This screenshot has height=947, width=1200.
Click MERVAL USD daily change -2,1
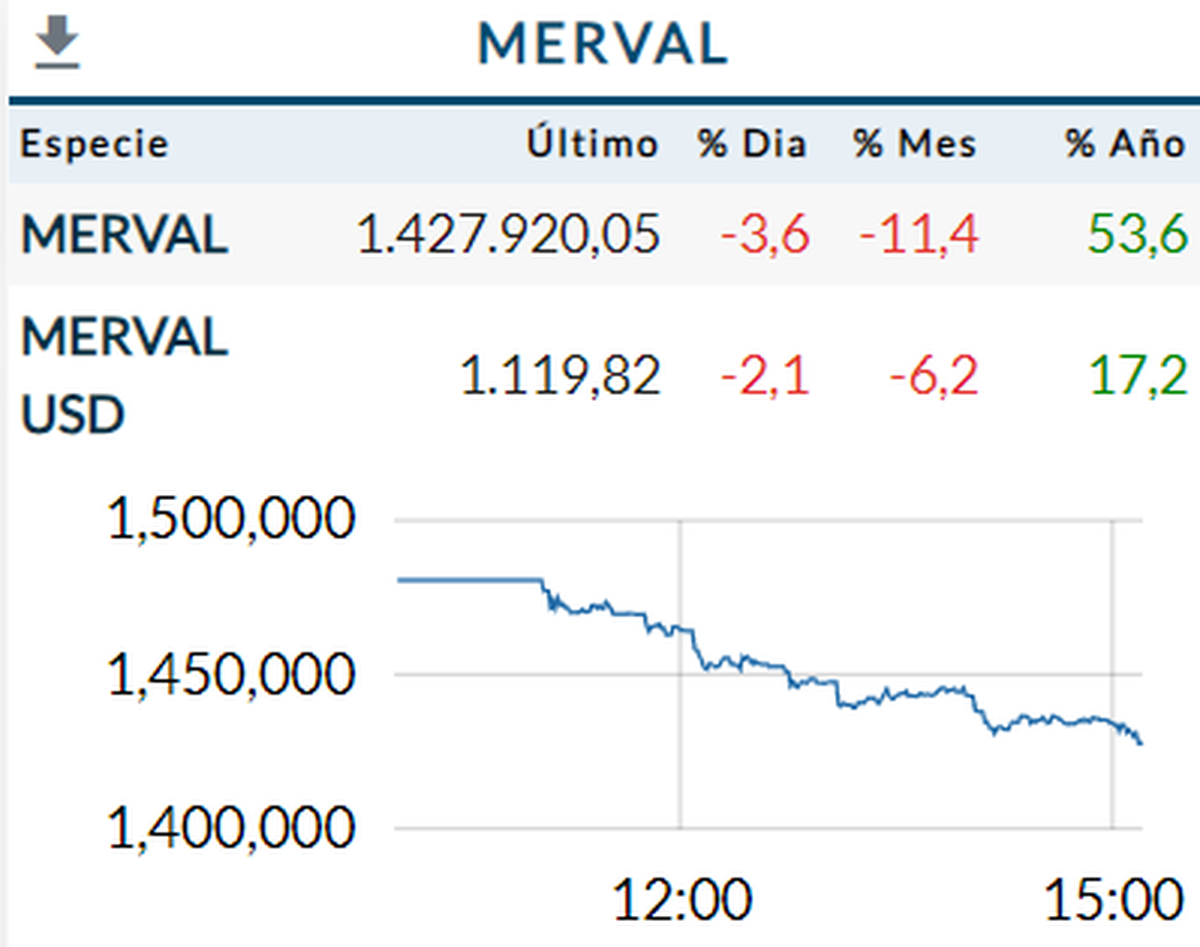(764, 377)
